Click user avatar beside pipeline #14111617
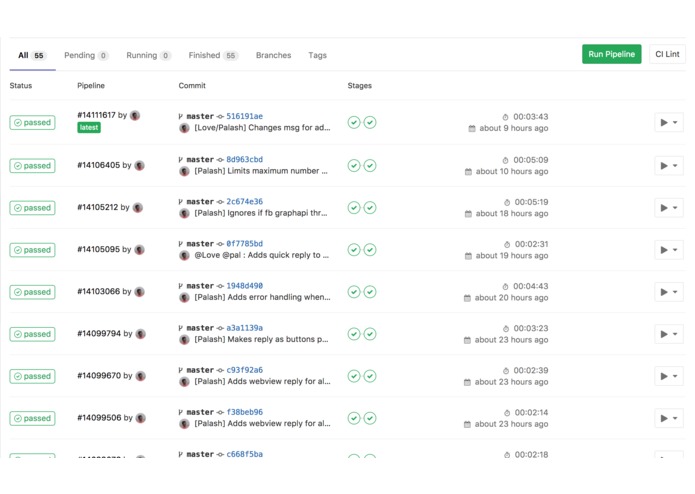This screenshot has width=695, height=494. [x=135, y=115]
